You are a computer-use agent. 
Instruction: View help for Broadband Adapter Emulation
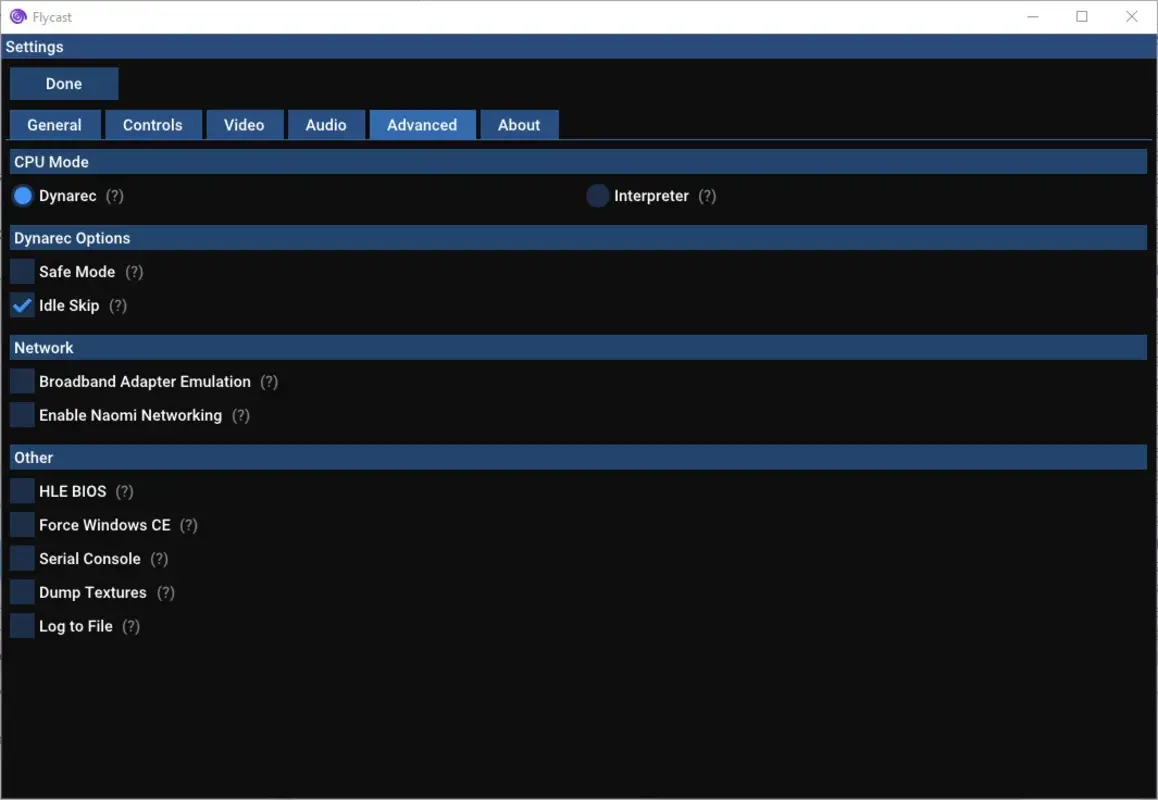[x=268, y=381]
